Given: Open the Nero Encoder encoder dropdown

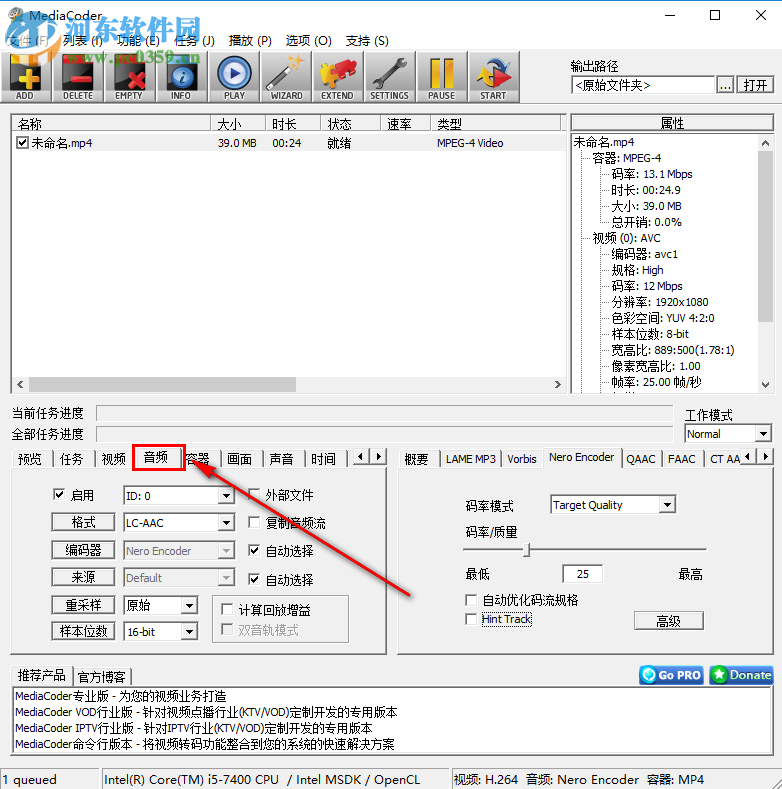Looking at the screenshot, I should (x=226, y=550).
